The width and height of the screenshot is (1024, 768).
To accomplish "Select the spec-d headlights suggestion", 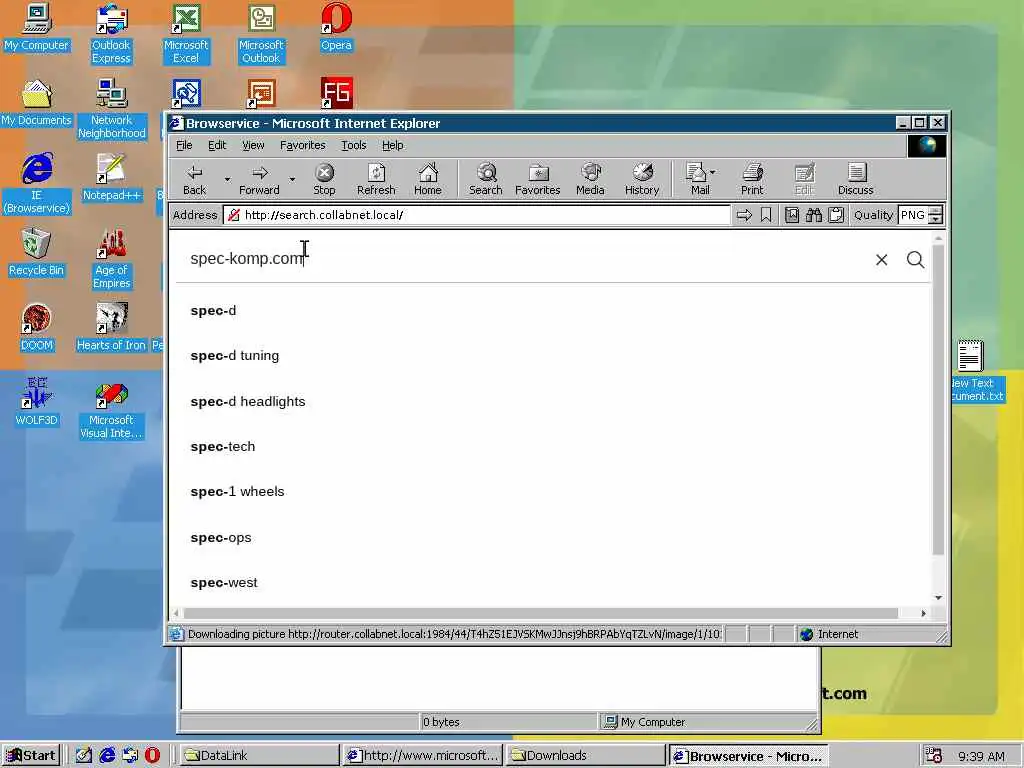I will tap(248, 402).
